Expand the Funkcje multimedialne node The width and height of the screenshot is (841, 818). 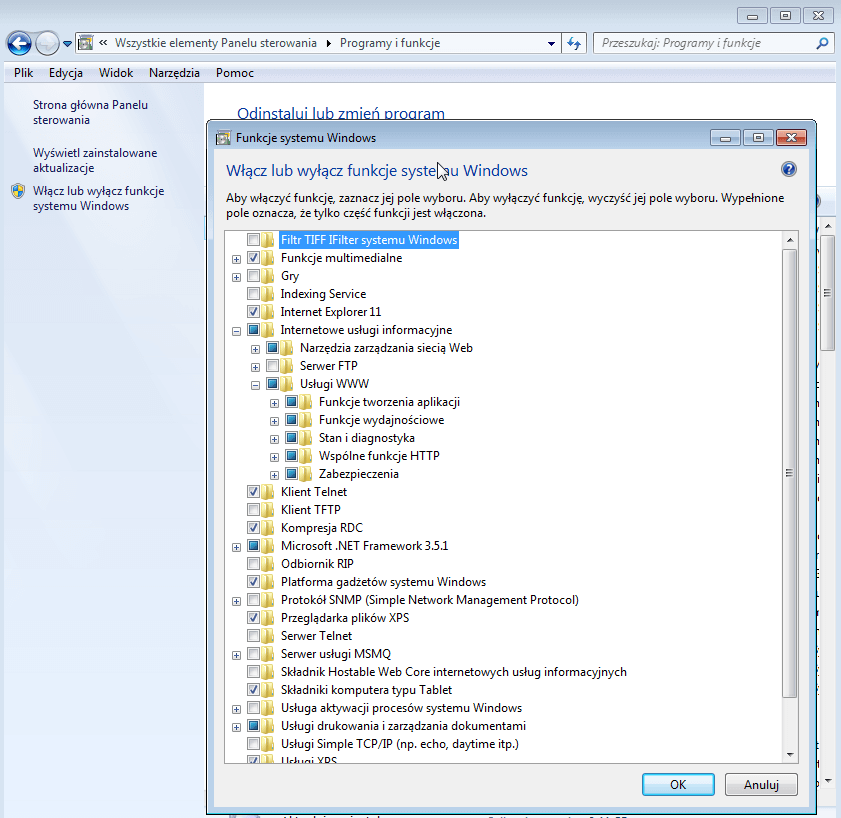point(237,260)
